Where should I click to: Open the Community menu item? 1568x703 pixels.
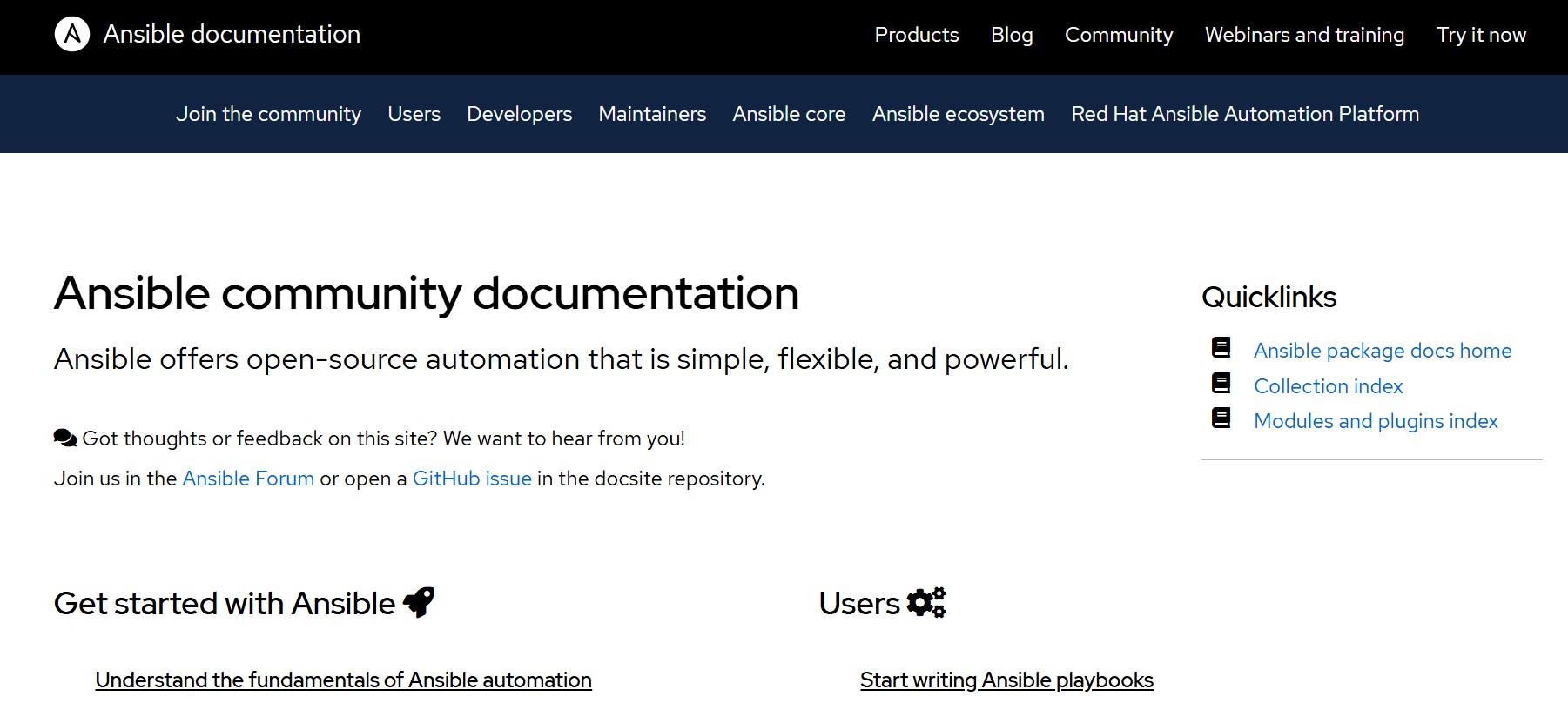pos(1119,35)
